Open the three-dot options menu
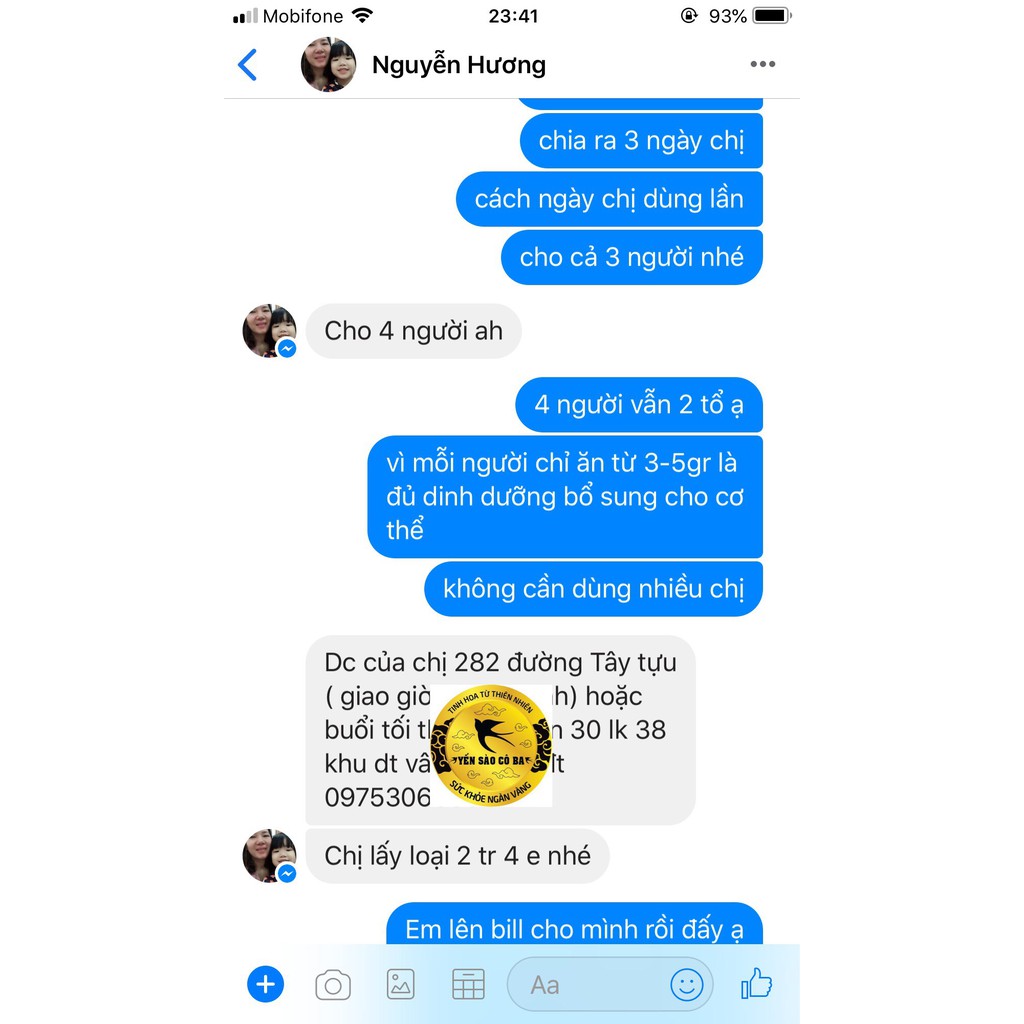The height and width of the screenshot is (1024, 1024). point(762,64)
